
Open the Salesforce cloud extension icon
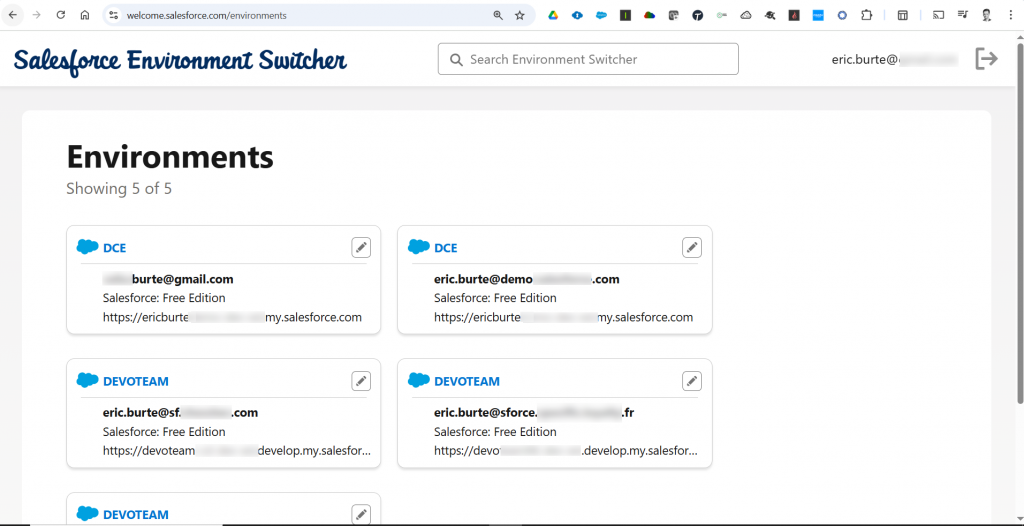601,15
